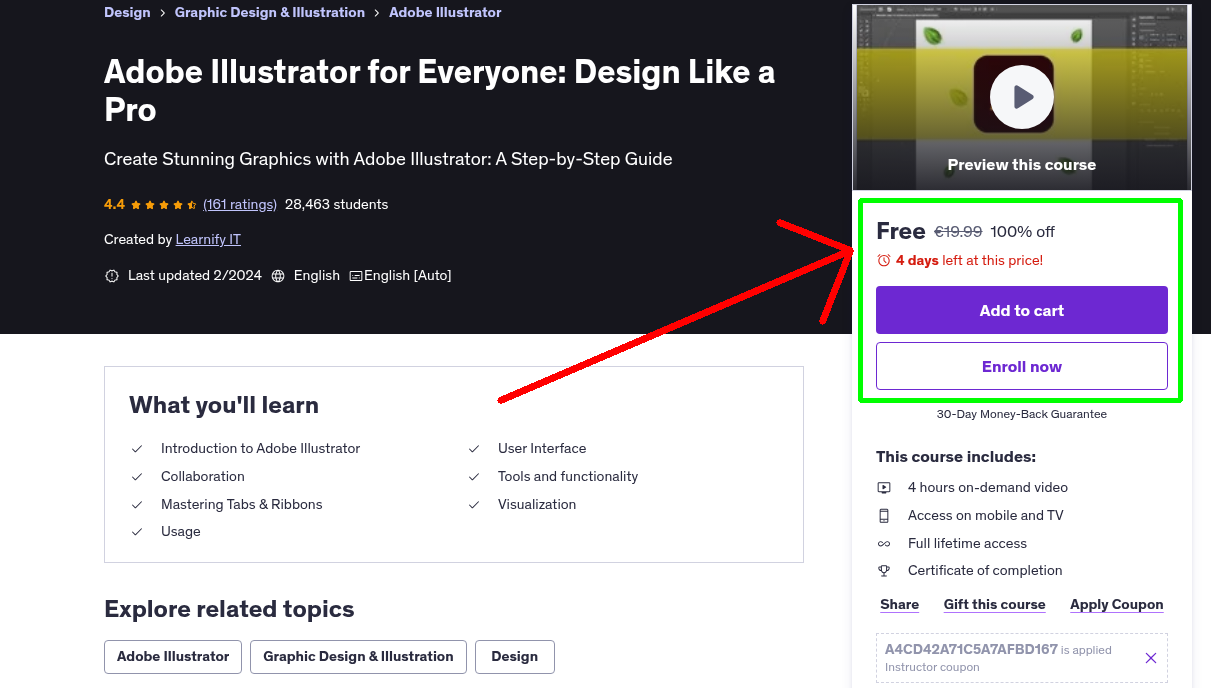Viewport: 1211px width, 688px height.
Task: Select the Design topic tag
Action: click(515, 657)
